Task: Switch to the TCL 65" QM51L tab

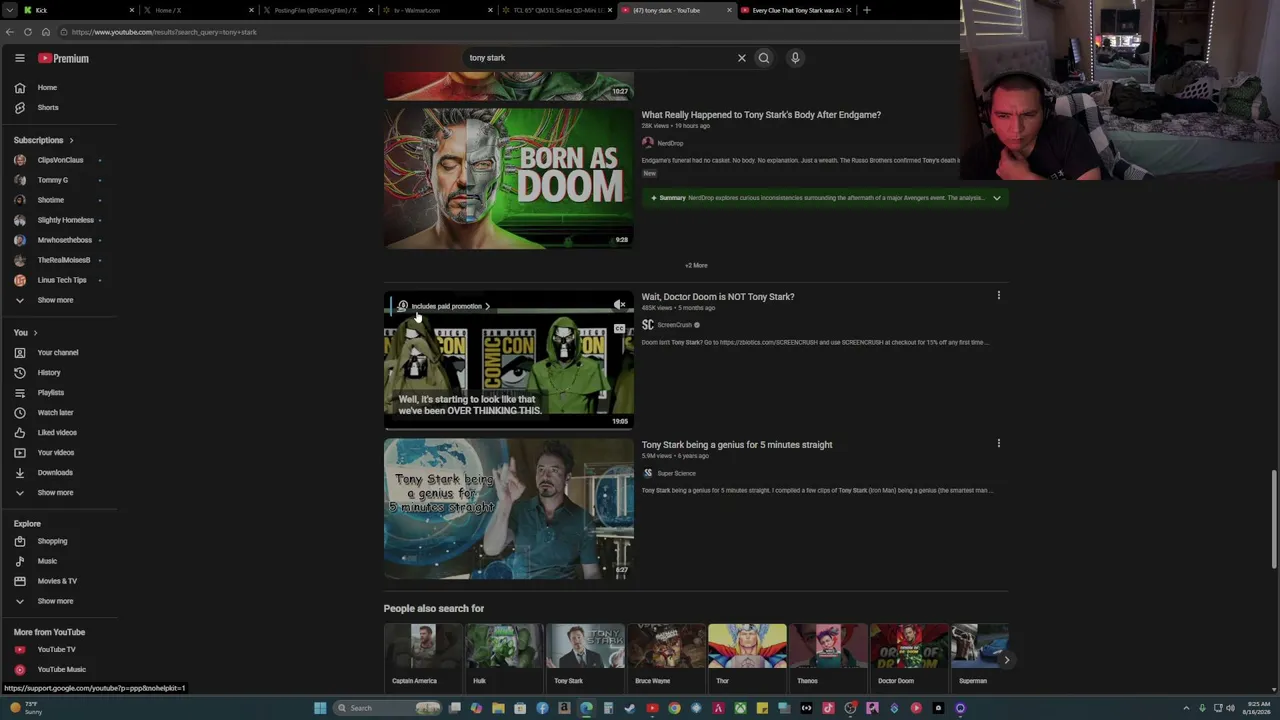Action: tap(556, 10)
